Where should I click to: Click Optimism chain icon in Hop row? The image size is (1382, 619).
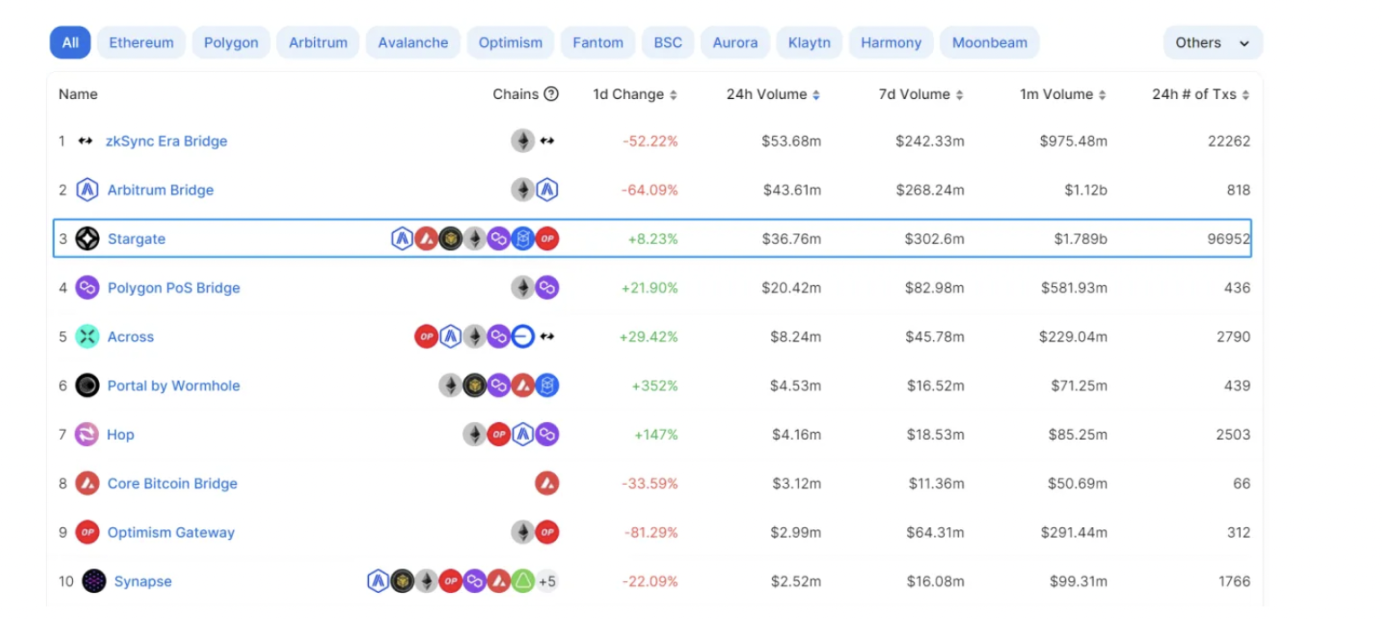click(499, 435)
